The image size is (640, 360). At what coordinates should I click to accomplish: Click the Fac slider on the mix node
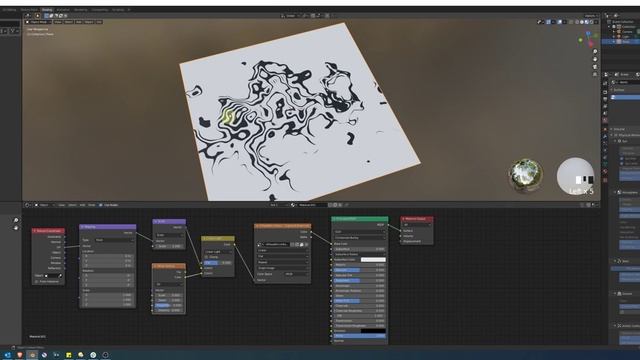coord(218,263)
